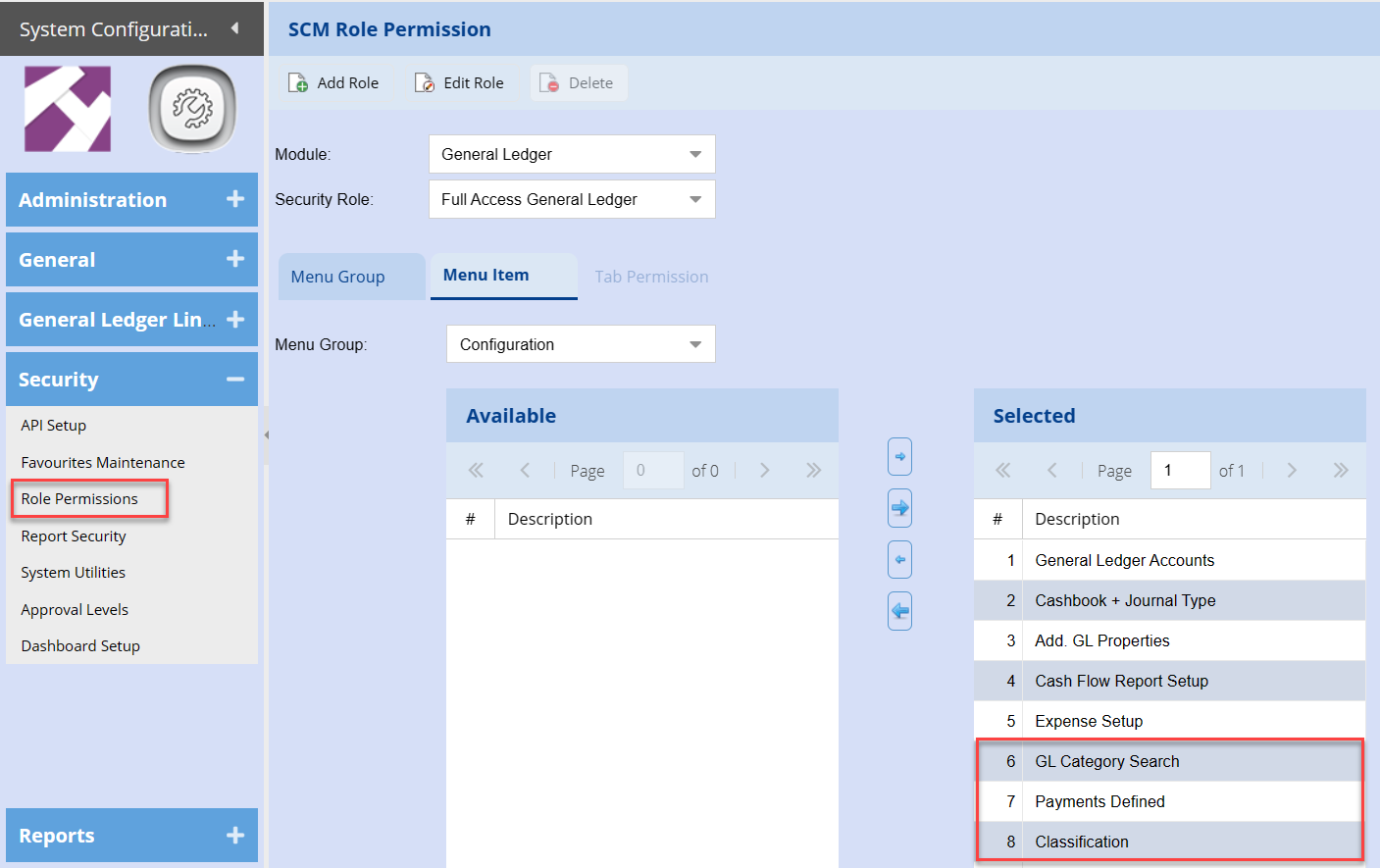Select the Payments Defined row
This screenshot has height=868, width=1380.
[x=1170, y=801]
